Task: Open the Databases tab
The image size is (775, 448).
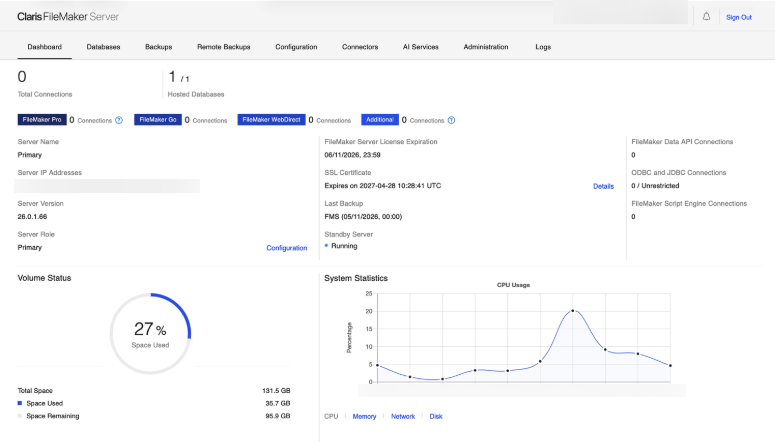Action: [103, 47]
